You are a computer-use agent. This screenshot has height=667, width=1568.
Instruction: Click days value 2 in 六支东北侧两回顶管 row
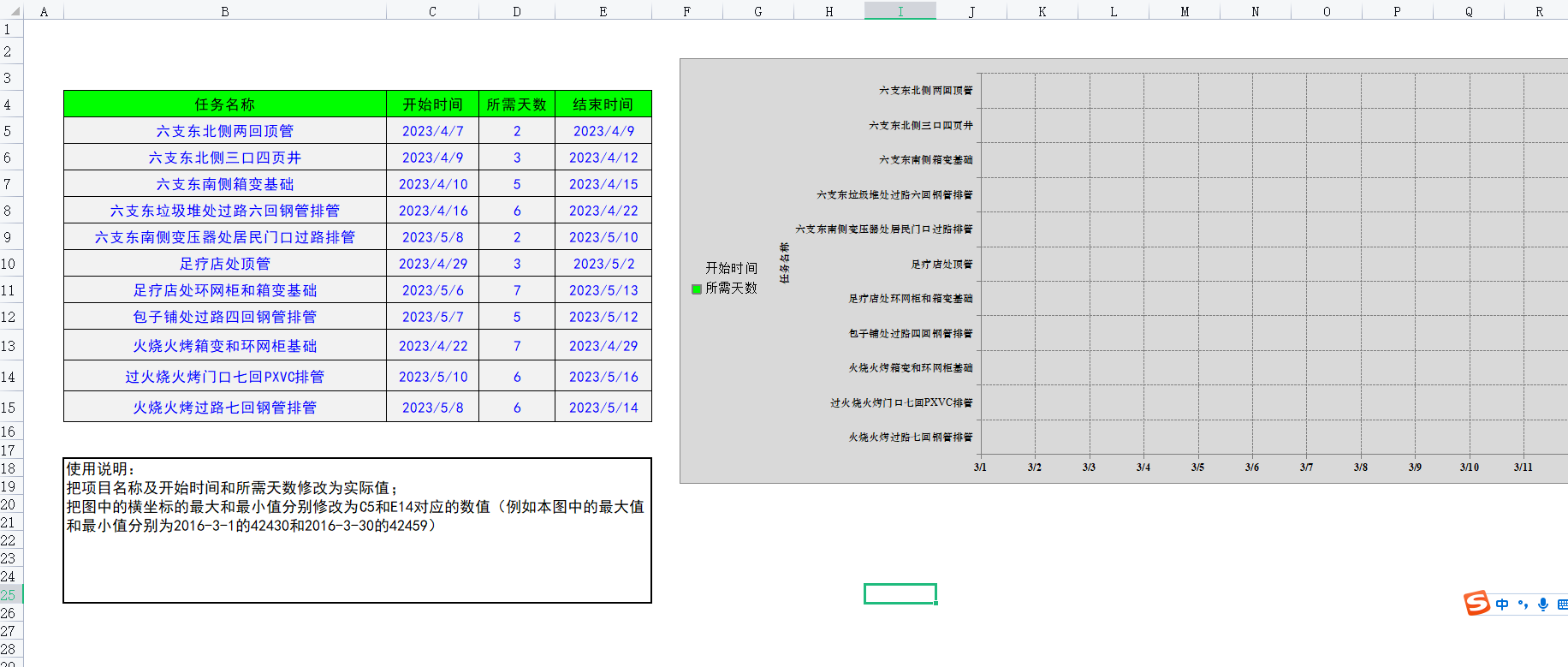tap(517, 131)
